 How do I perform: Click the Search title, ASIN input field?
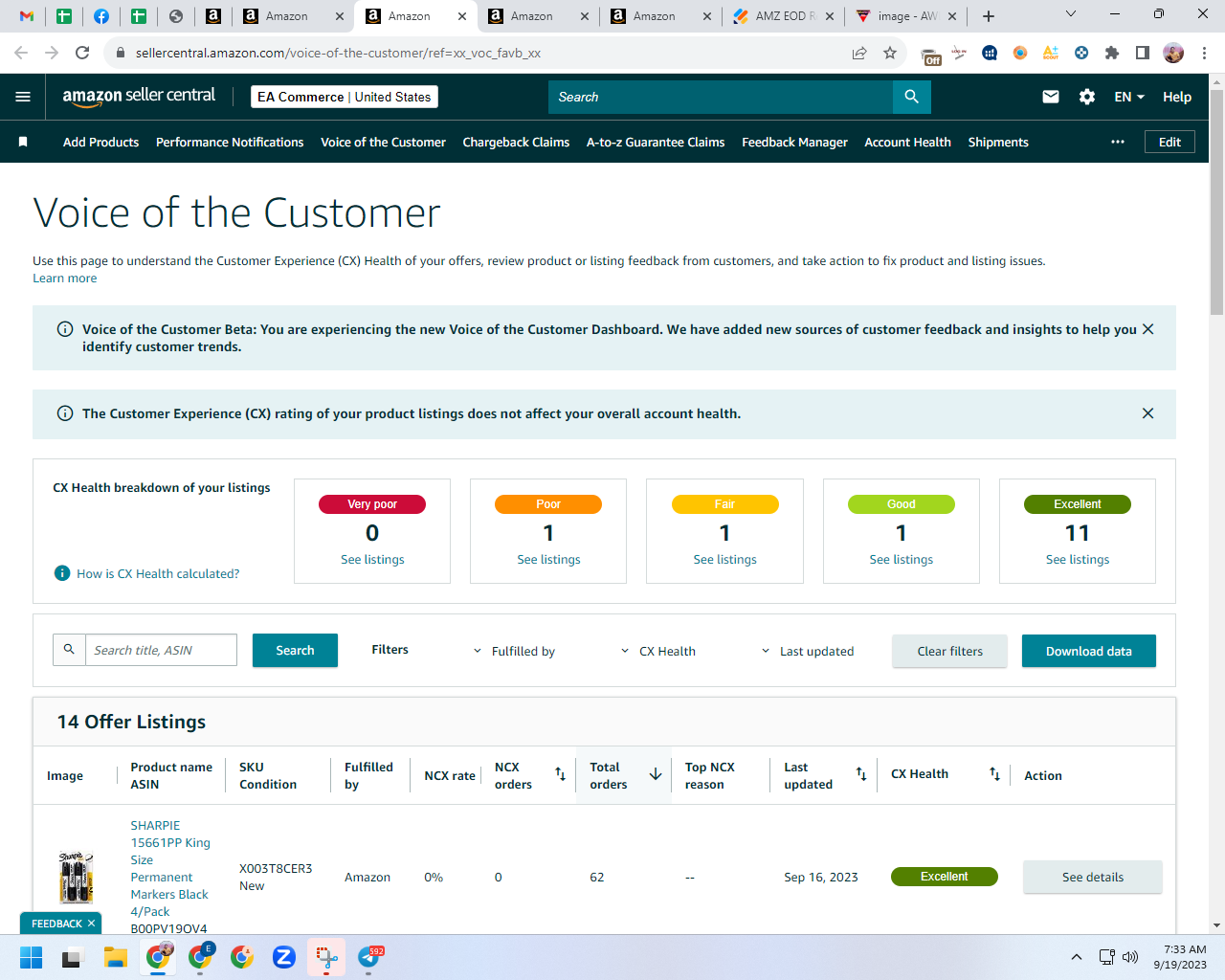coord(161,650)
